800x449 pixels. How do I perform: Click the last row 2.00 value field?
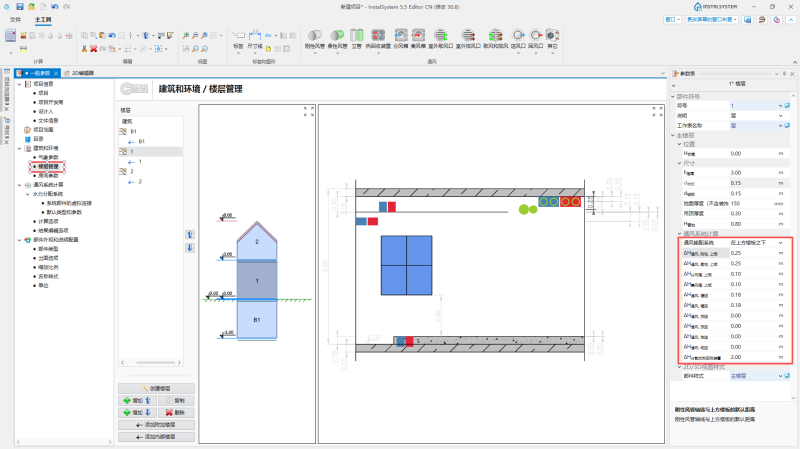pos(753,357)
